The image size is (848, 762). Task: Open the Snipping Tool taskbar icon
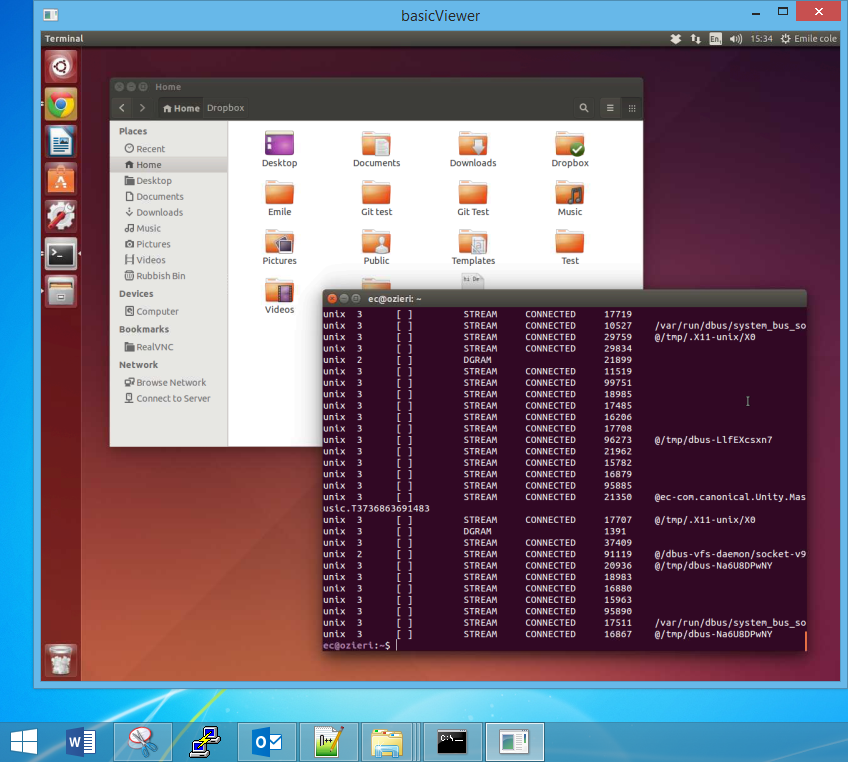(x=143, y=741)
